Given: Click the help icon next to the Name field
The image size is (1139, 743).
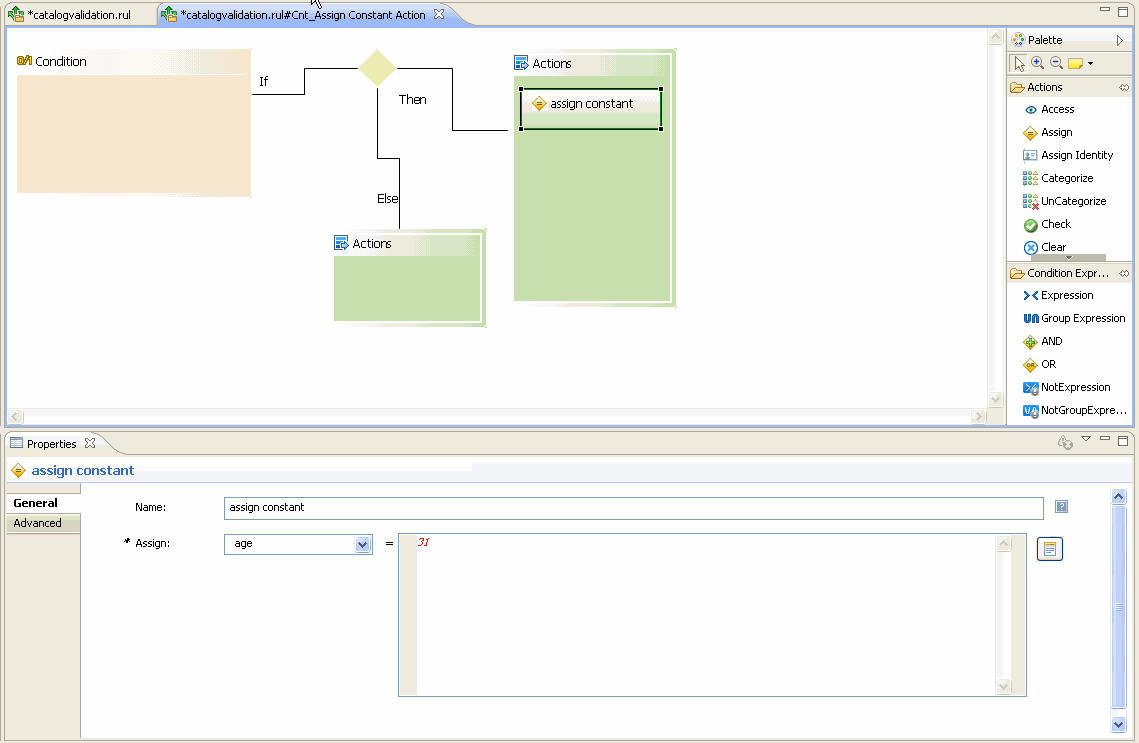Looking at the screenshot, I should 1061,507.
